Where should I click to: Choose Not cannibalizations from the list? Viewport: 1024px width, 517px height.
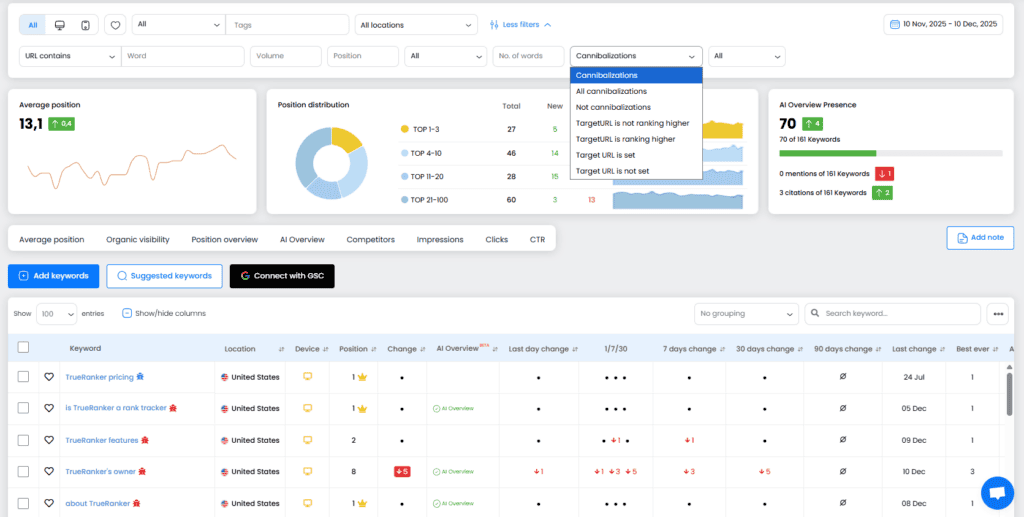point(613,107)
